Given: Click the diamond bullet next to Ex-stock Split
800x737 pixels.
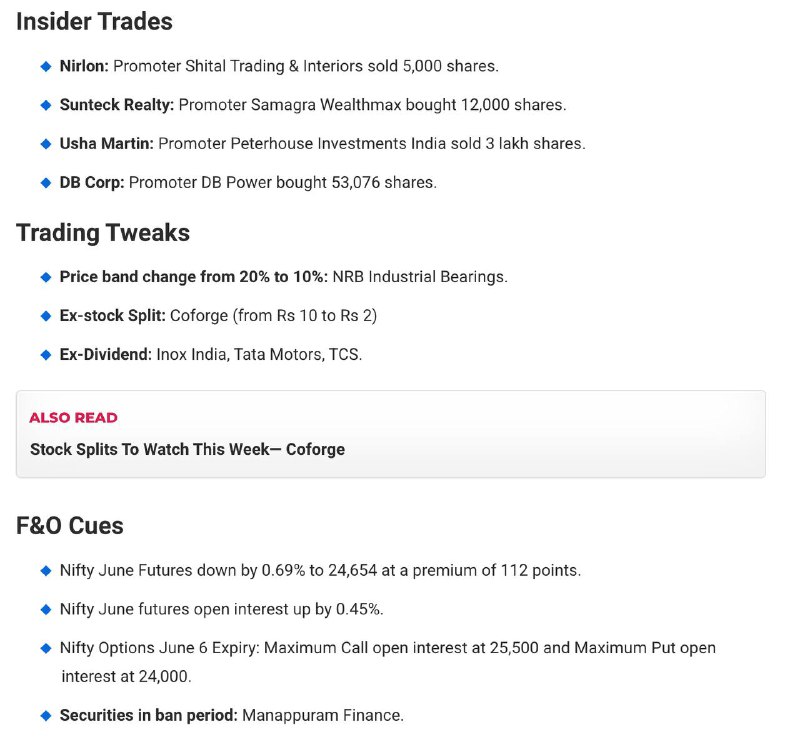Looking at the screenshot, I should point(46,316).
